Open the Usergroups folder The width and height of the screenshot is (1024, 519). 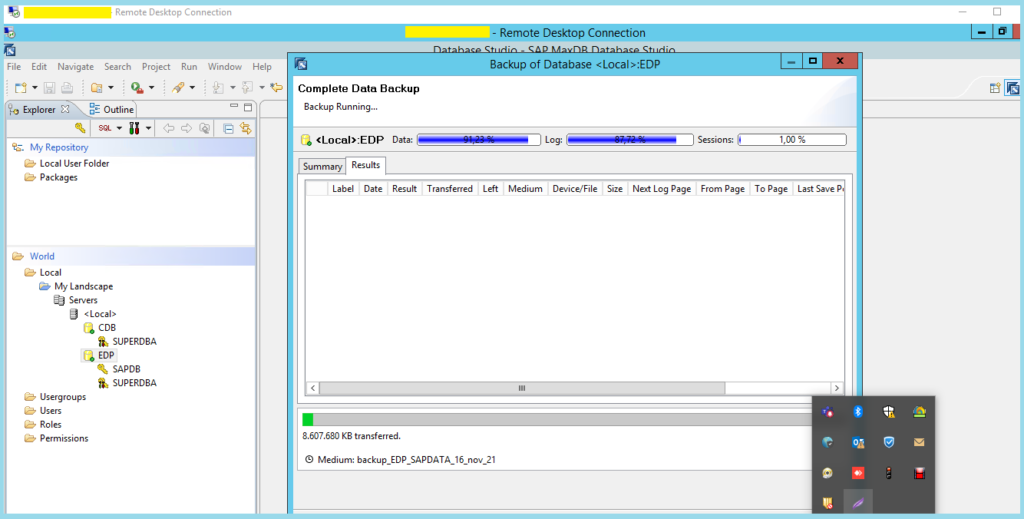55,397
